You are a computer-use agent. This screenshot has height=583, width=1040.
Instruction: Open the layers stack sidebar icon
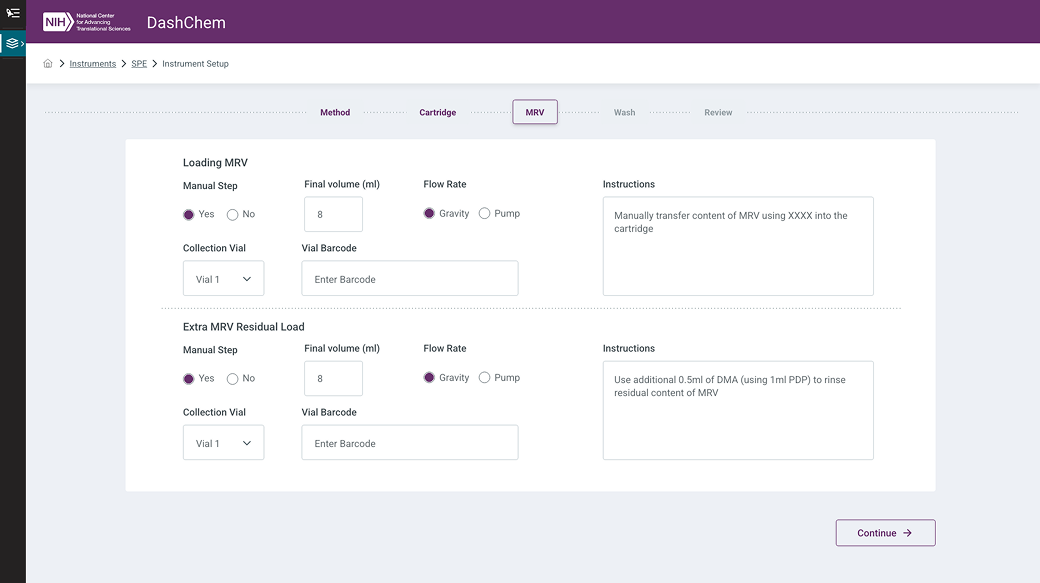pyautogui.click(x=12, y=44)
